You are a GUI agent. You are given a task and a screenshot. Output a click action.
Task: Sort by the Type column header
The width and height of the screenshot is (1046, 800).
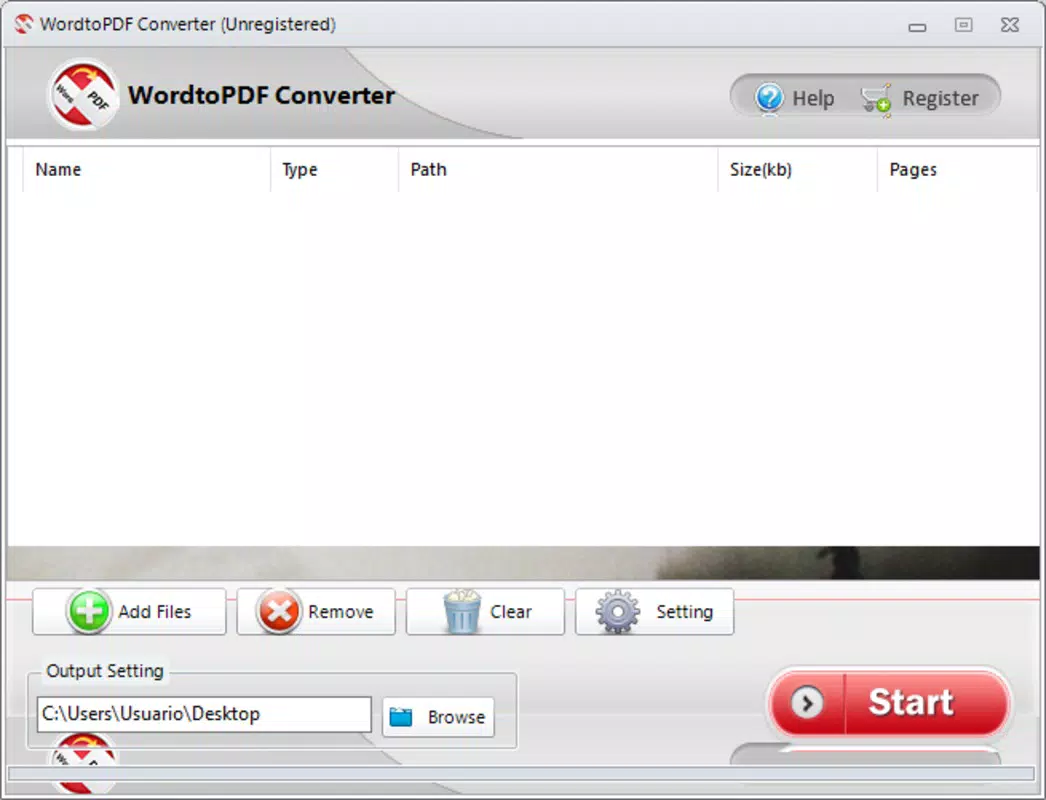pos(335,169)
